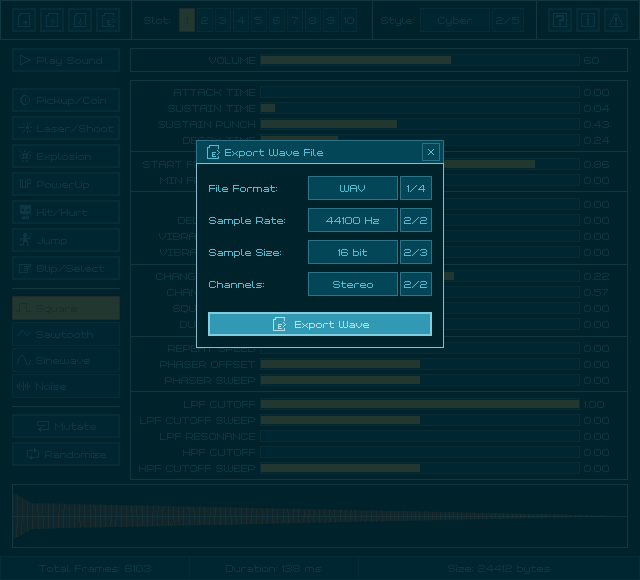
Task: Click the Sustain Punch slider
Action: click(x=420, y=124)
